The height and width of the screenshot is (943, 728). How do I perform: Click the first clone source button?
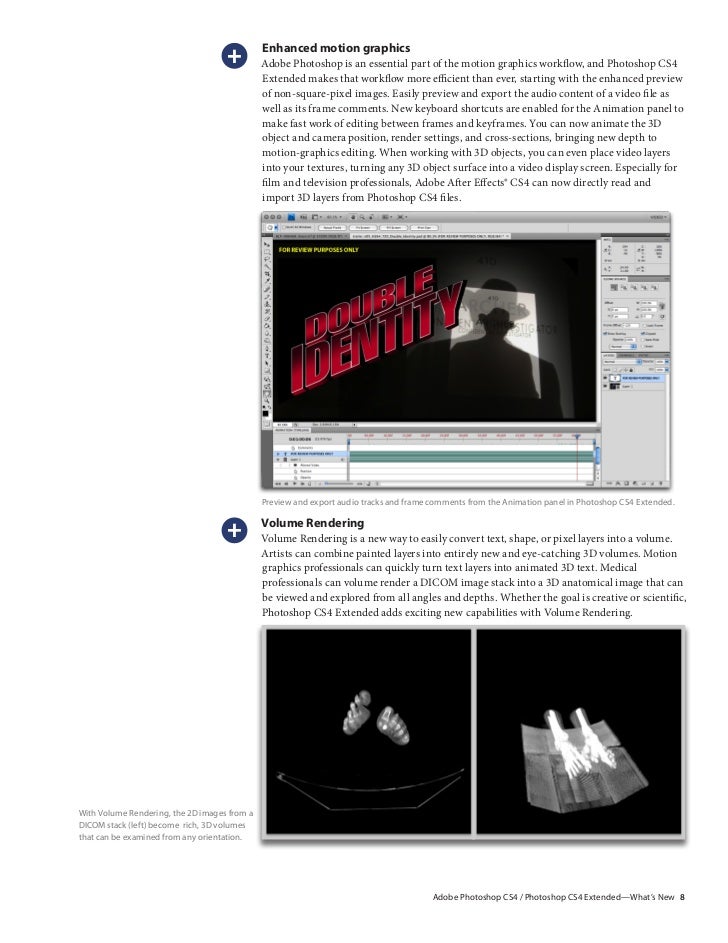pos(614,287)
